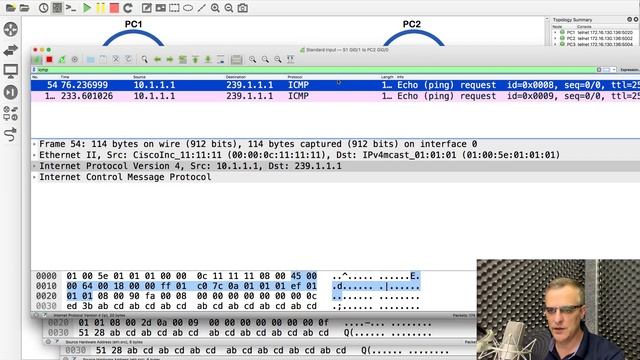Image resolution: width=640 pixels, height=360 pixels.
Task: Select the add a link cable tool
Action: [11, 134]
